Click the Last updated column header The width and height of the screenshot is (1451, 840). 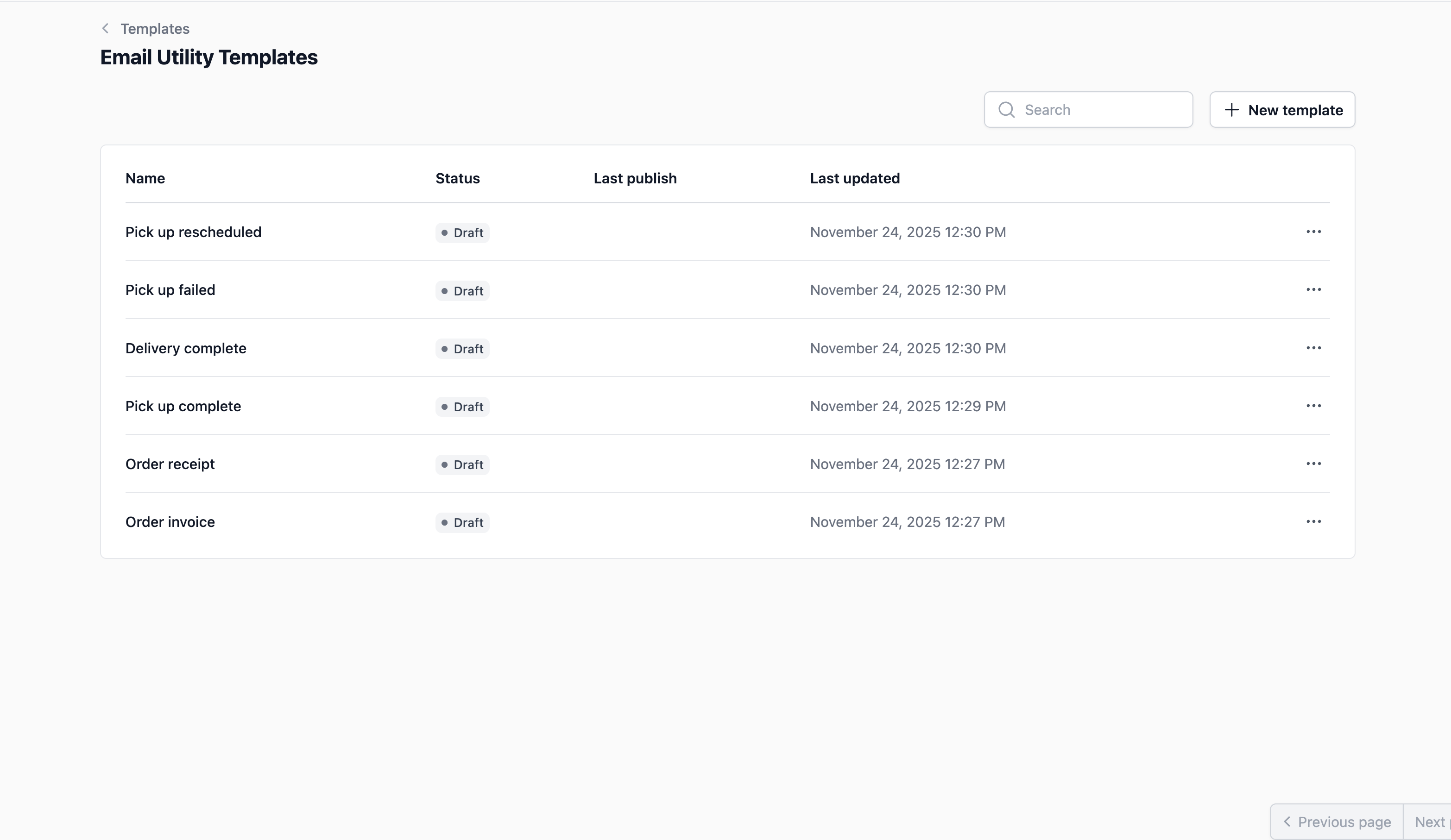855,178
